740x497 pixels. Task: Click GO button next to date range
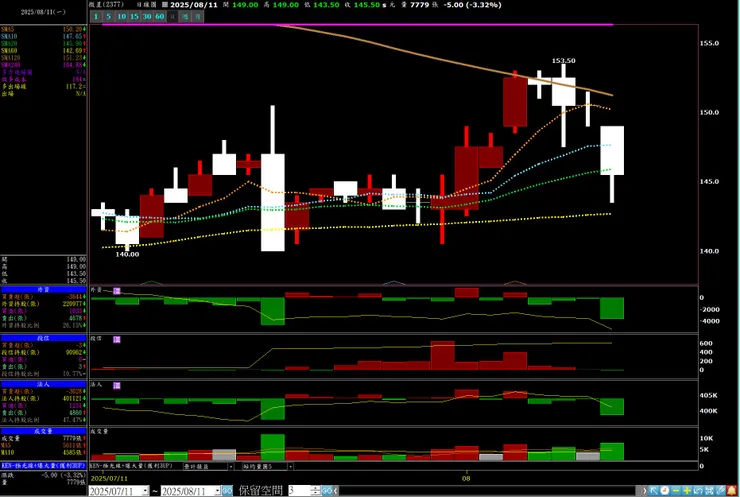(x=227, y=491)
